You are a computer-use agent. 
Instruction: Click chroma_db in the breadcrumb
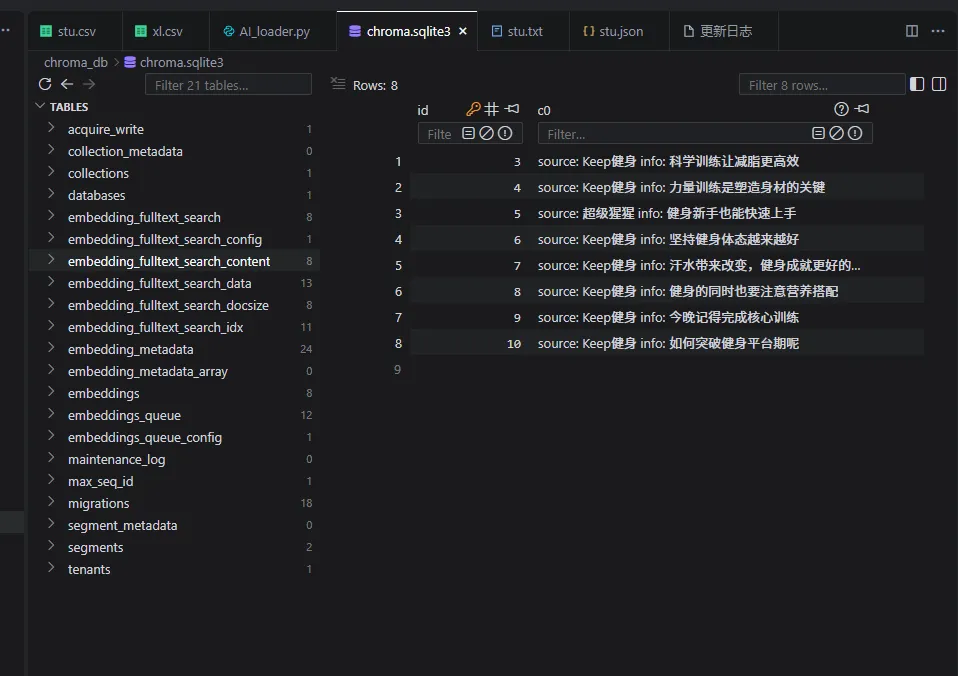coord(75,62)
